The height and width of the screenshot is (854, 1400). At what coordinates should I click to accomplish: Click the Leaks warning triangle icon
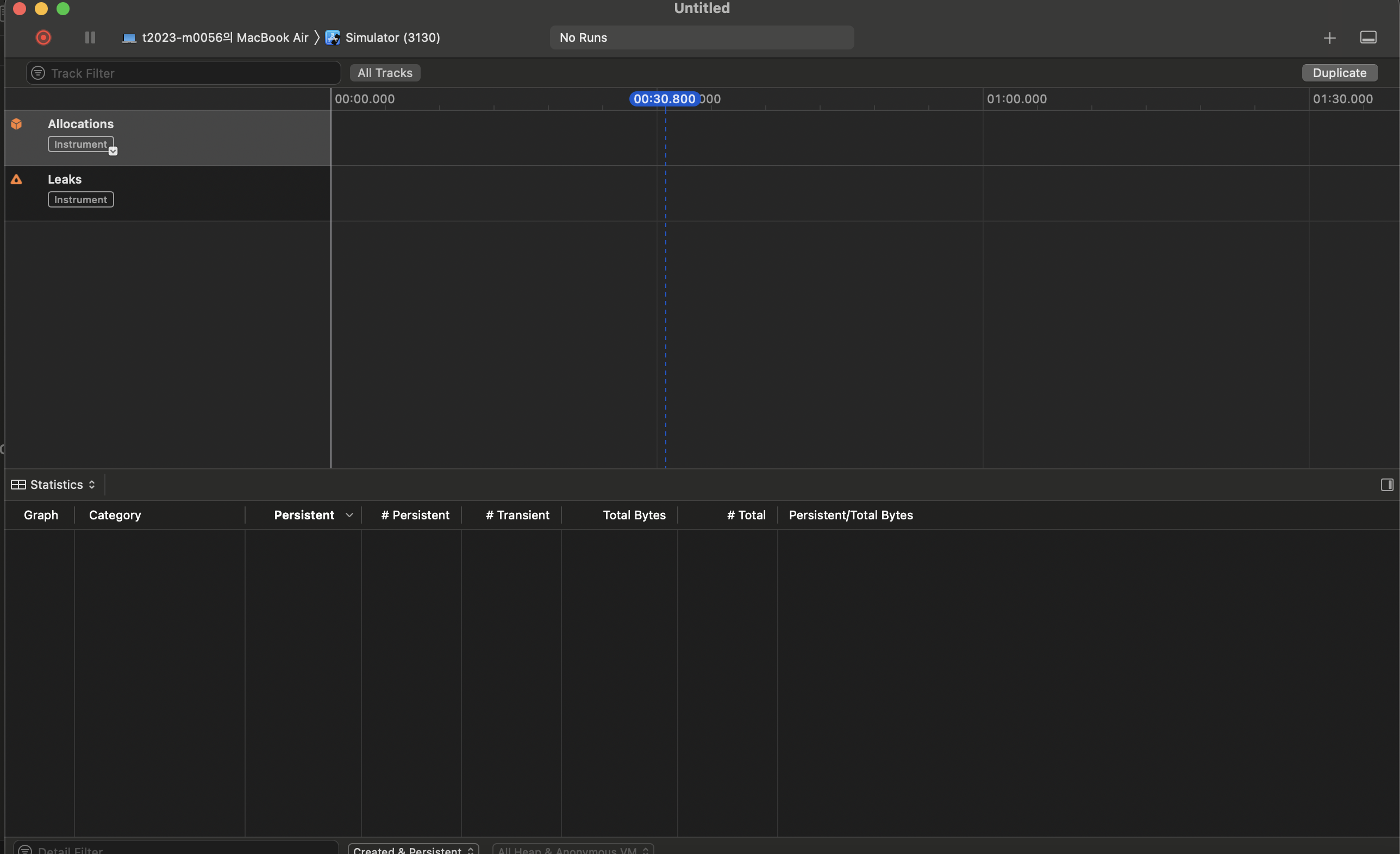[x=16, y=179]
